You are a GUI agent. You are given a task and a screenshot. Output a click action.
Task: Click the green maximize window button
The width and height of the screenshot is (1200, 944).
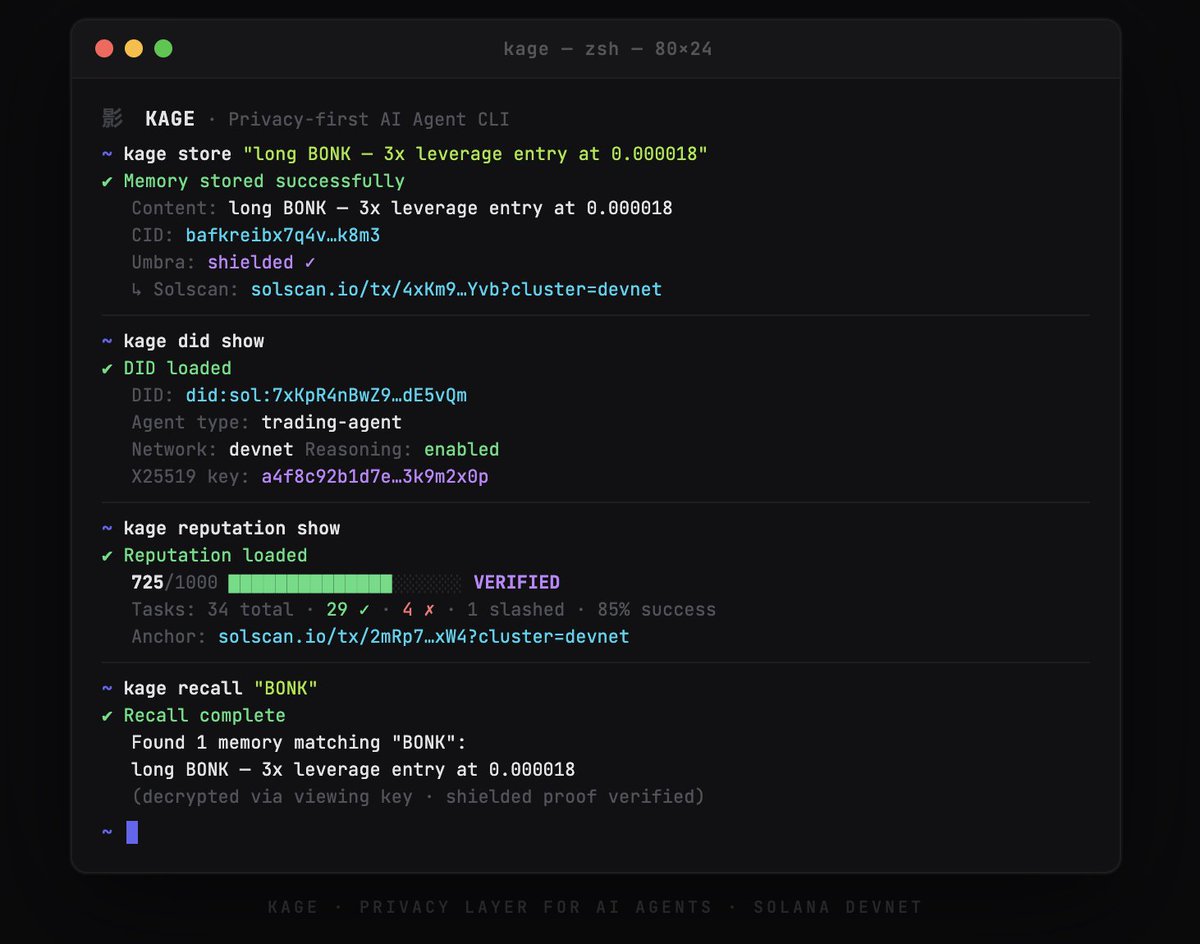(x=163, y=48)
